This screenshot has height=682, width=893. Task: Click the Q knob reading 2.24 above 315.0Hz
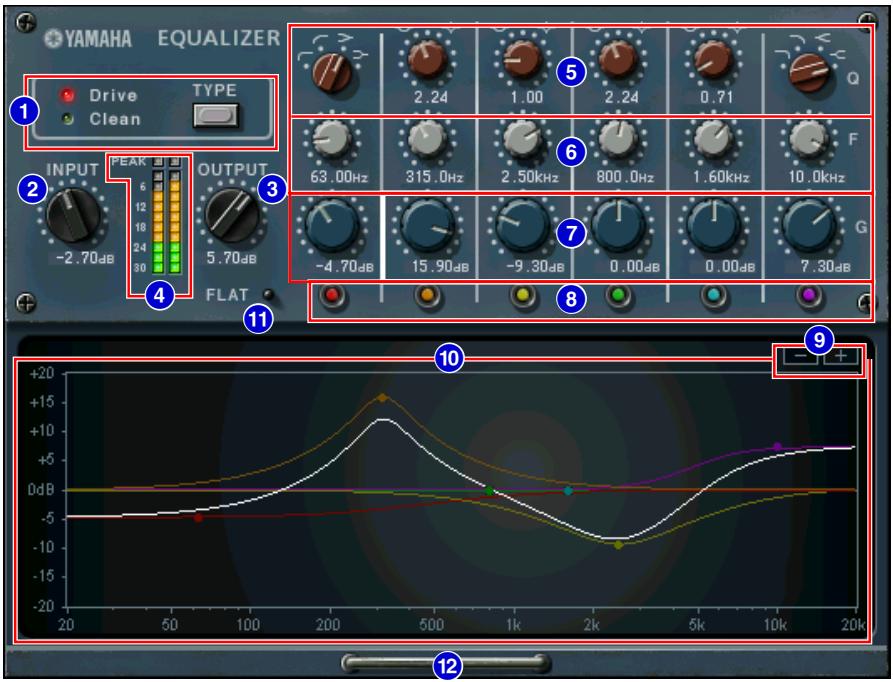pyautogui.click(x=428, y=61)
